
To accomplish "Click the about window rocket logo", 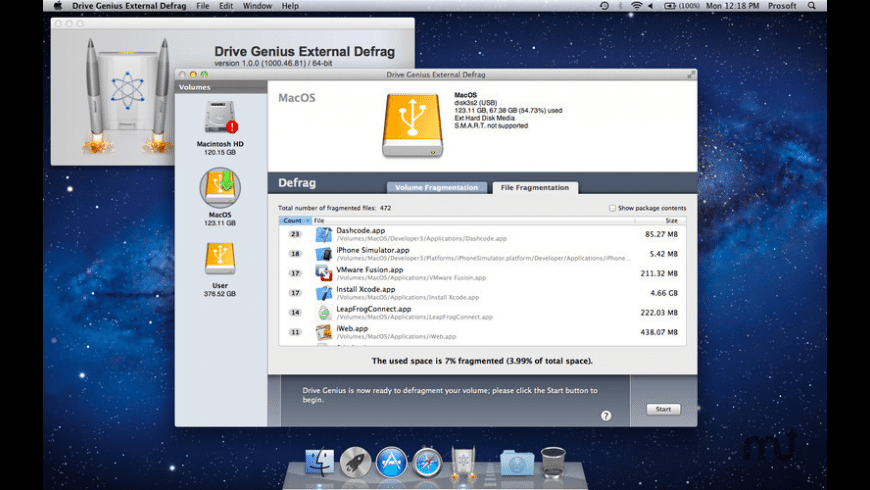I will pyautogui.click(x=127, y=94).
